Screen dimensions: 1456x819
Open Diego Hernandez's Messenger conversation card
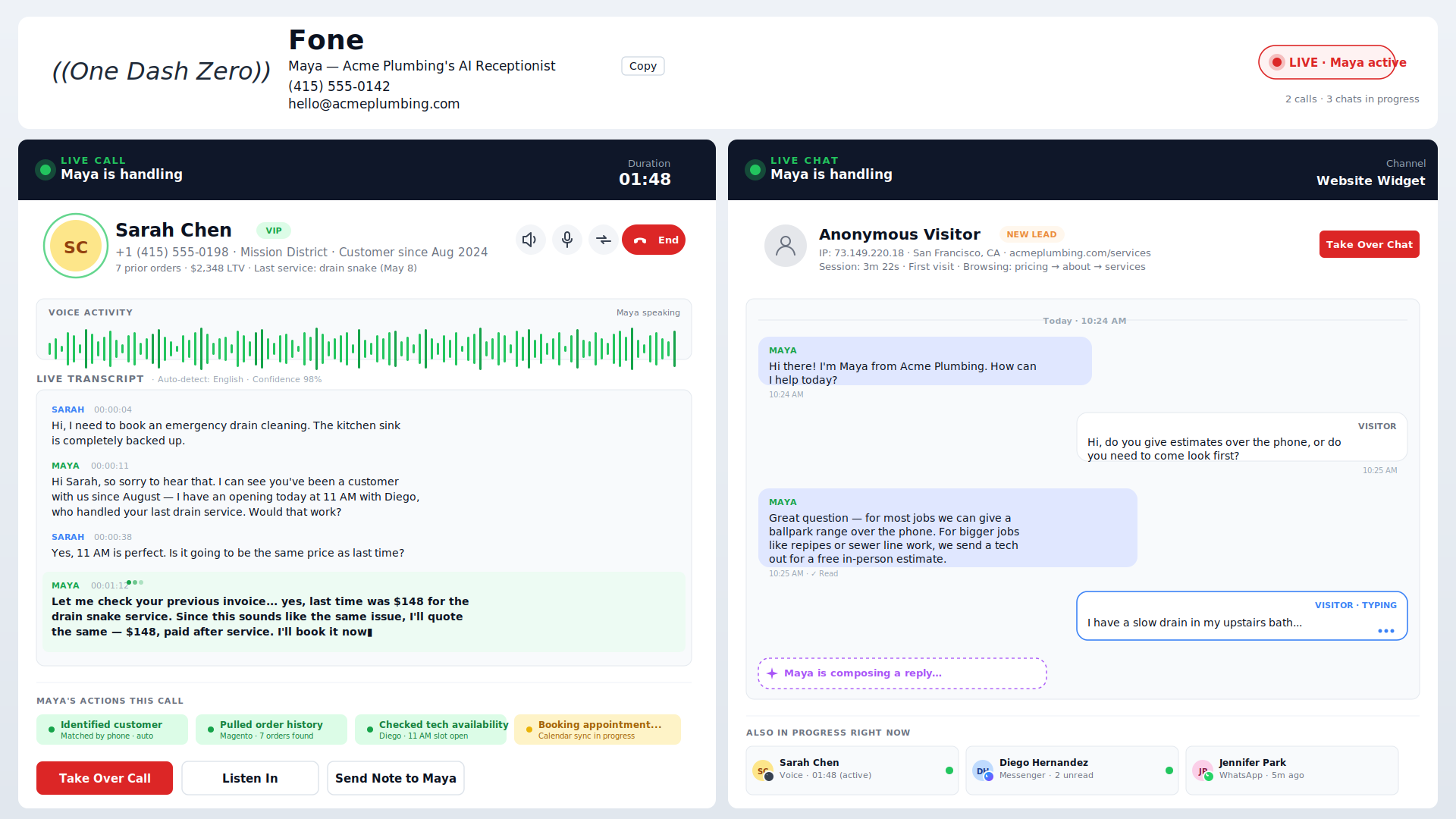(x=1072, y=770)
